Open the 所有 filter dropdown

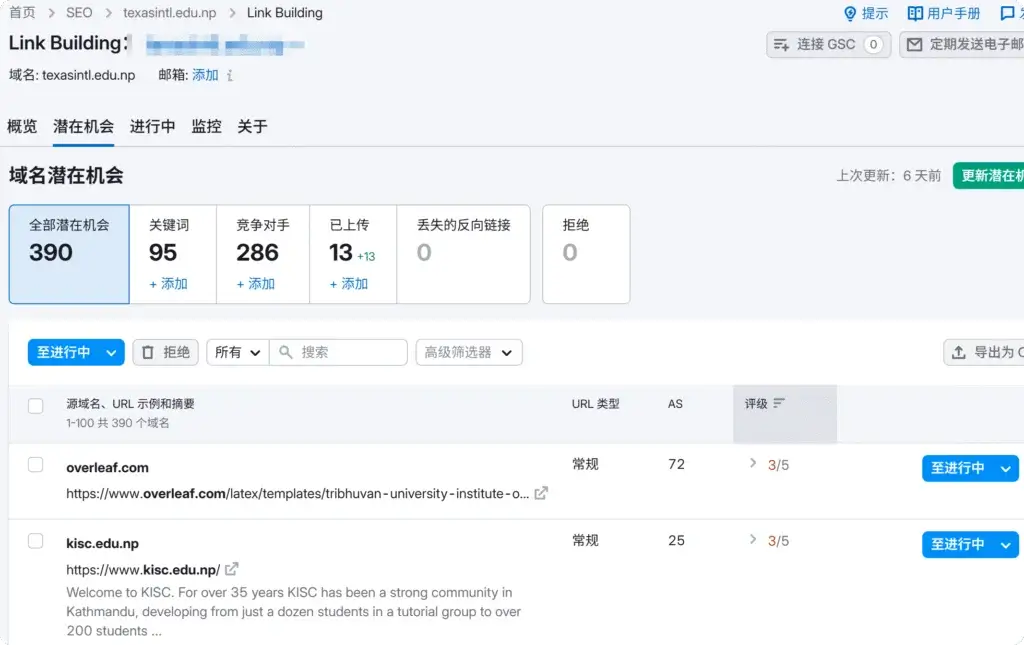[238, 352]
